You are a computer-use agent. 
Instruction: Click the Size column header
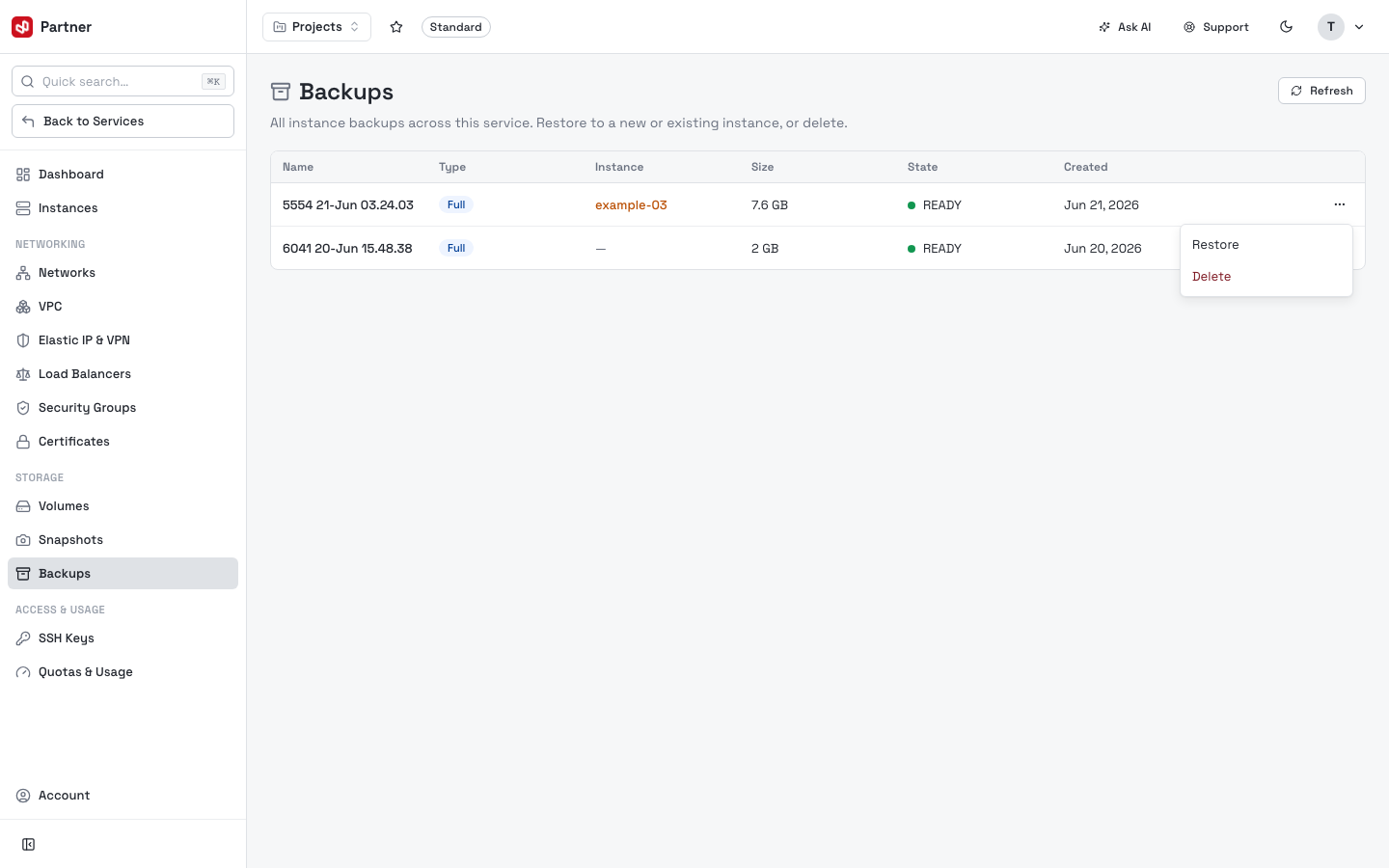click(762, 167)
